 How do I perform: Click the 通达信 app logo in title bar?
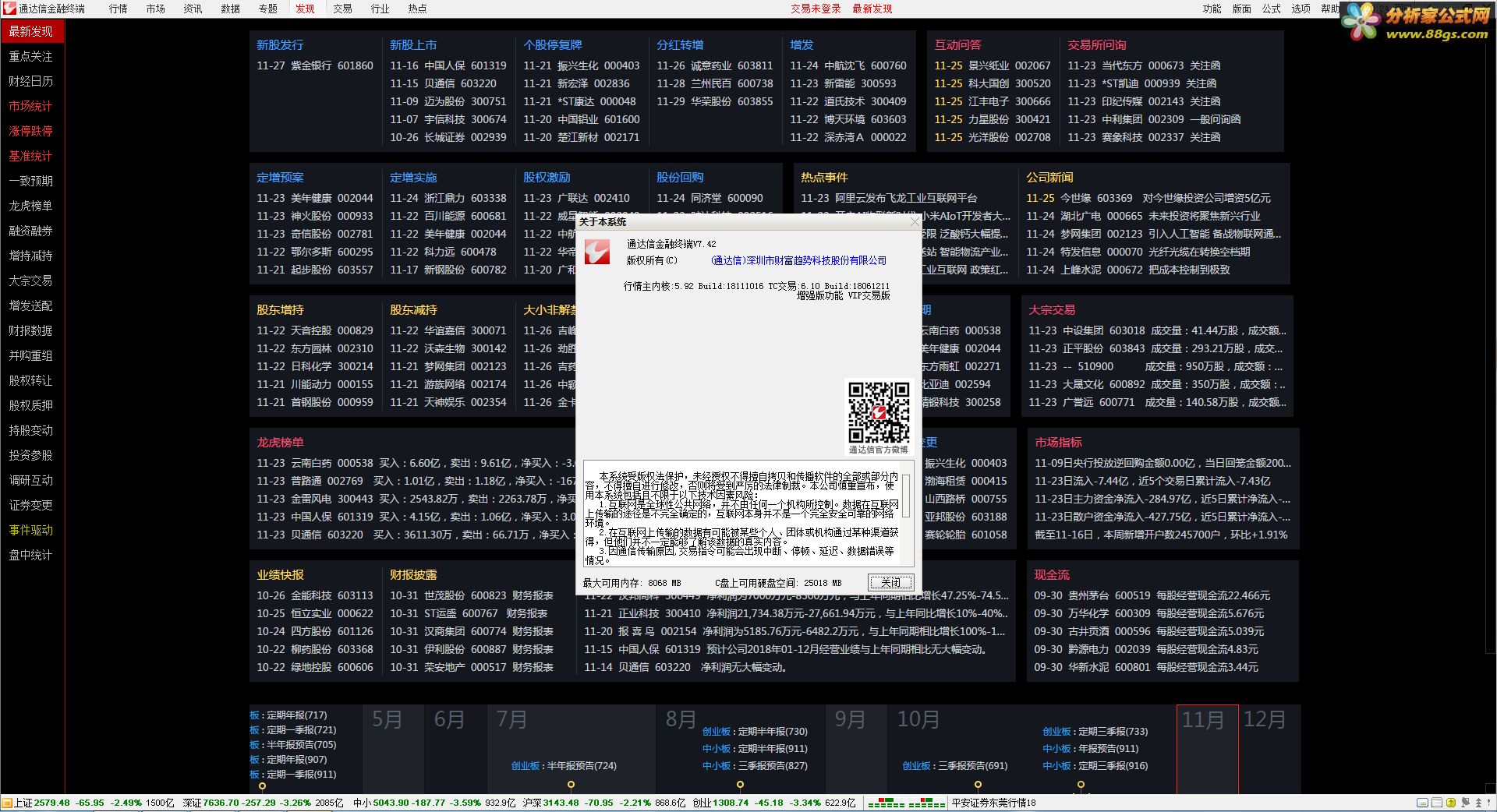[x=9, y=9]
